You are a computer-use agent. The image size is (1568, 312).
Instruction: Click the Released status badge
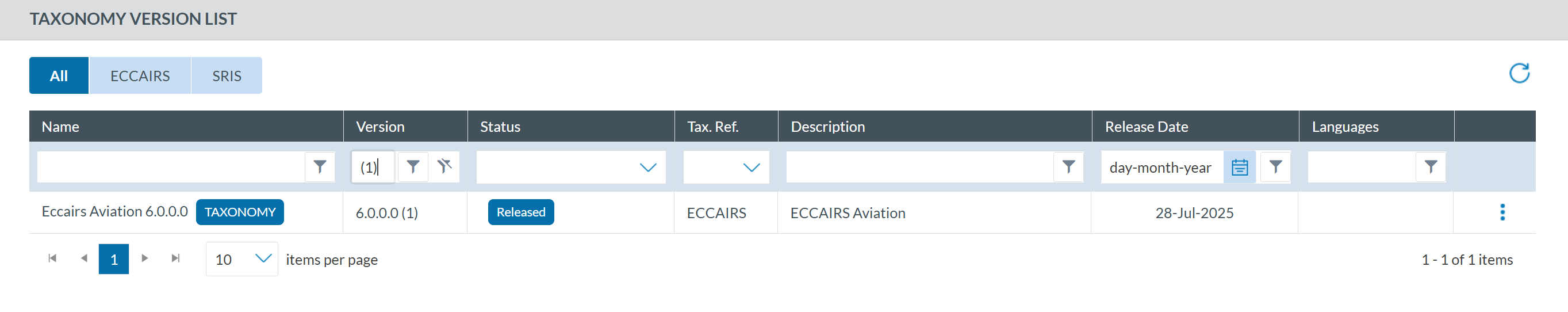(x=520, y=212)
